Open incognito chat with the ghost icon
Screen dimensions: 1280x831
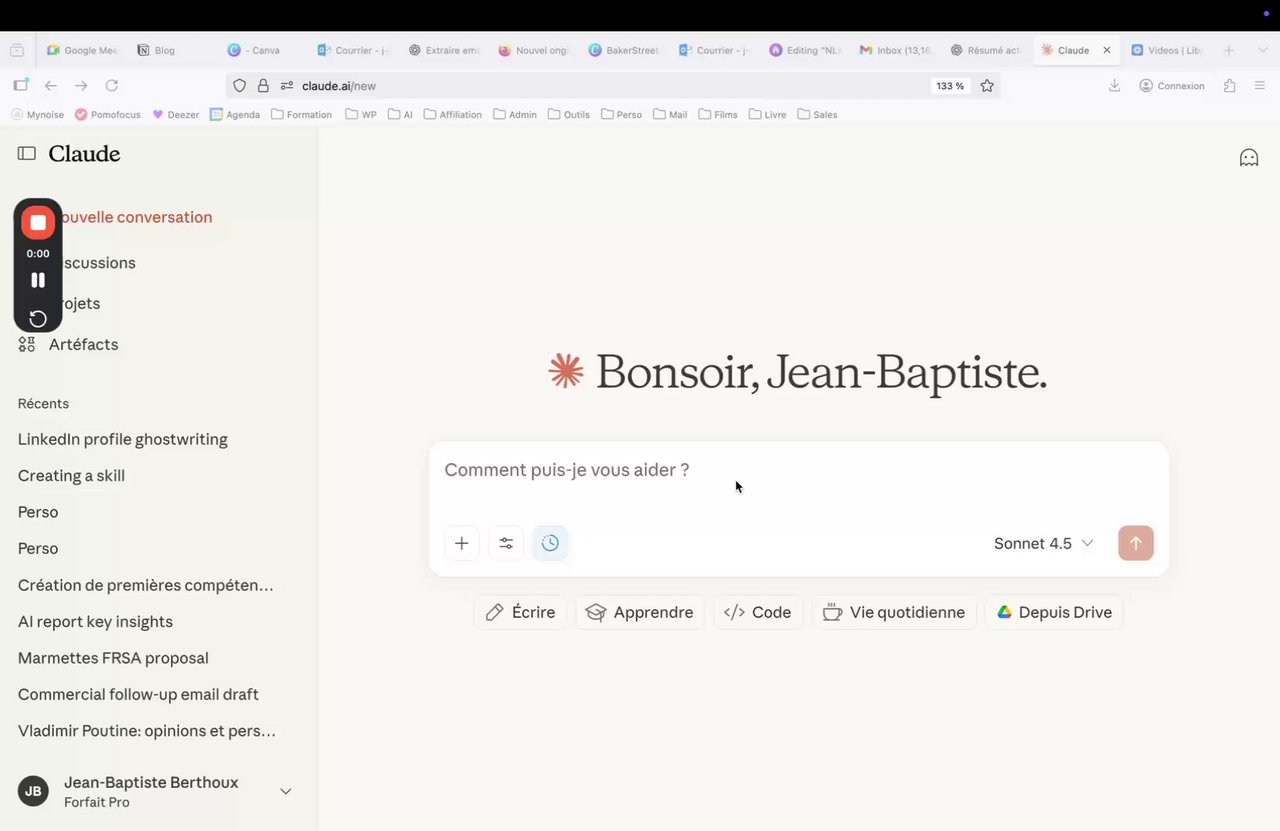[1249, 158]
